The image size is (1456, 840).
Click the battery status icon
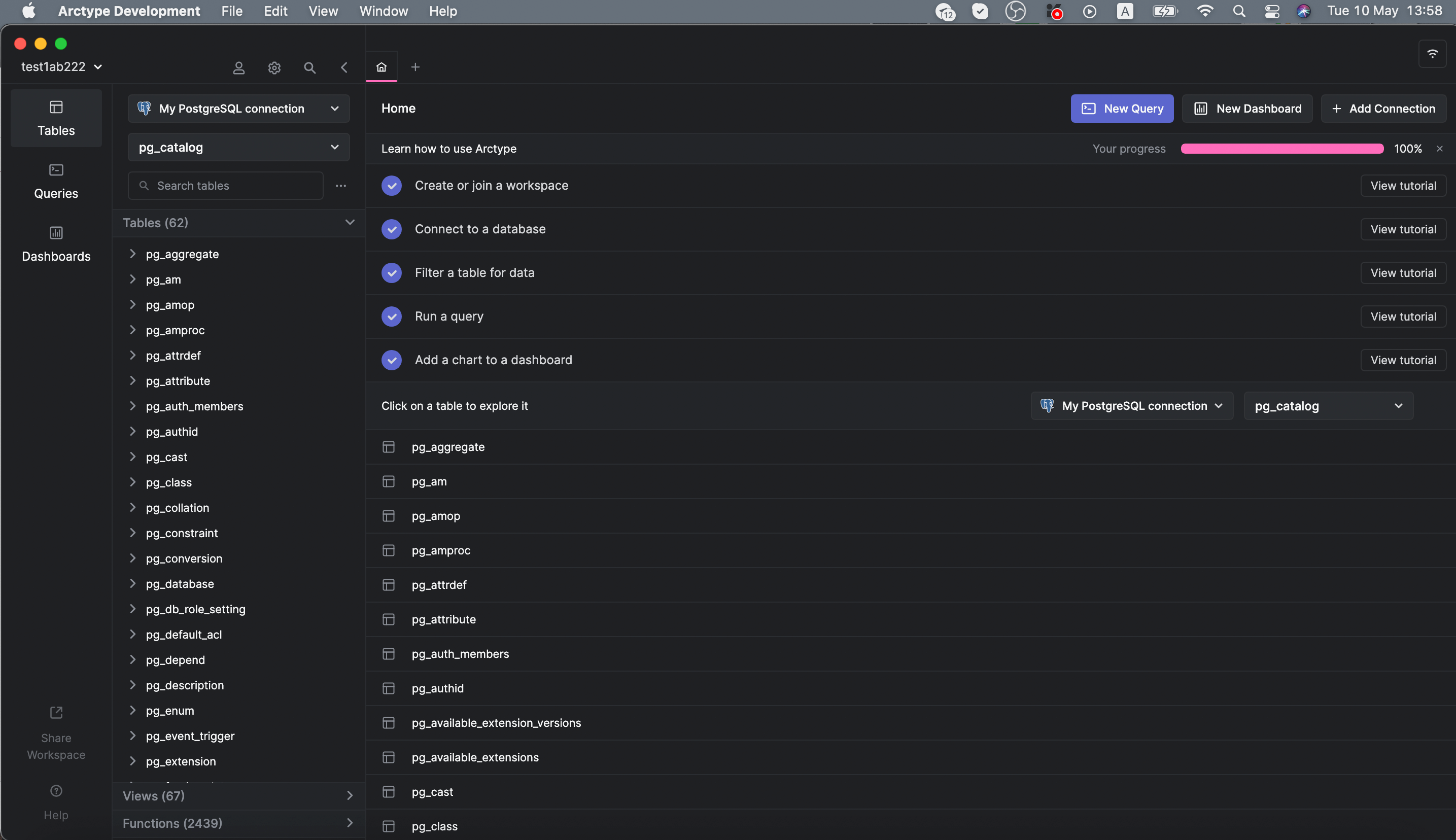1165,11
